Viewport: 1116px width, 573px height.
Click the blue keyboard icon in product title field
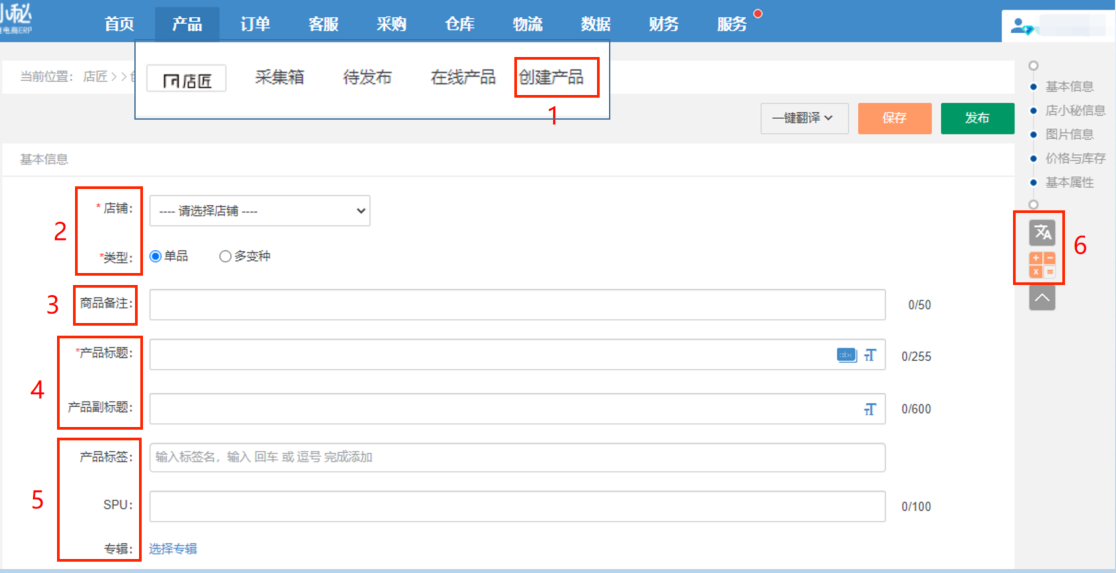pos(846,354)
